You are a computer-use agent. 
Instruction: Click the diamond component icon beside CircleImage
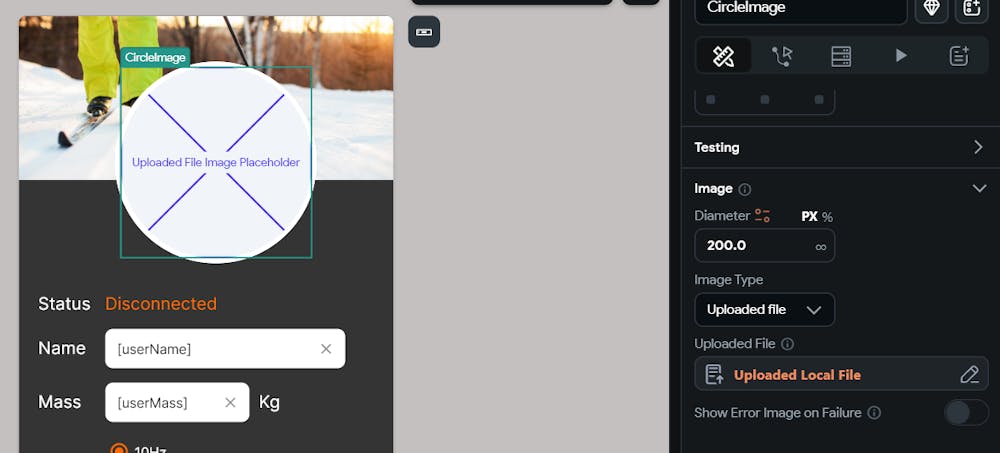(932, 8)
